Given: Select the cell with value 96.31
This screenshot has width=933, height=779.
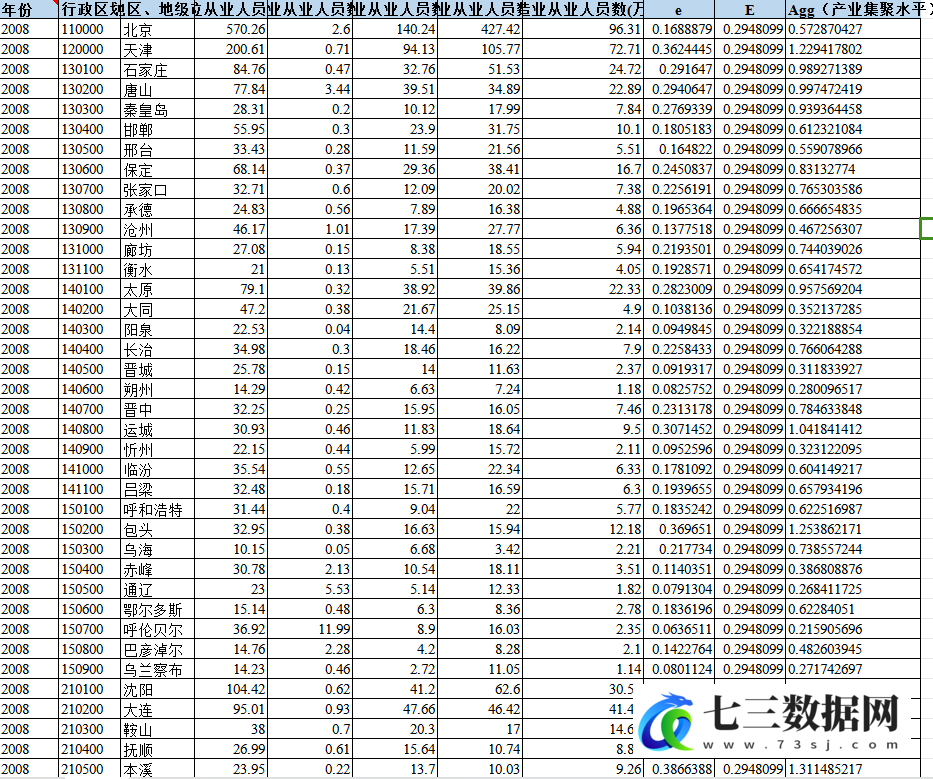Looking at the screenshot, I should [x=583, y=29].
